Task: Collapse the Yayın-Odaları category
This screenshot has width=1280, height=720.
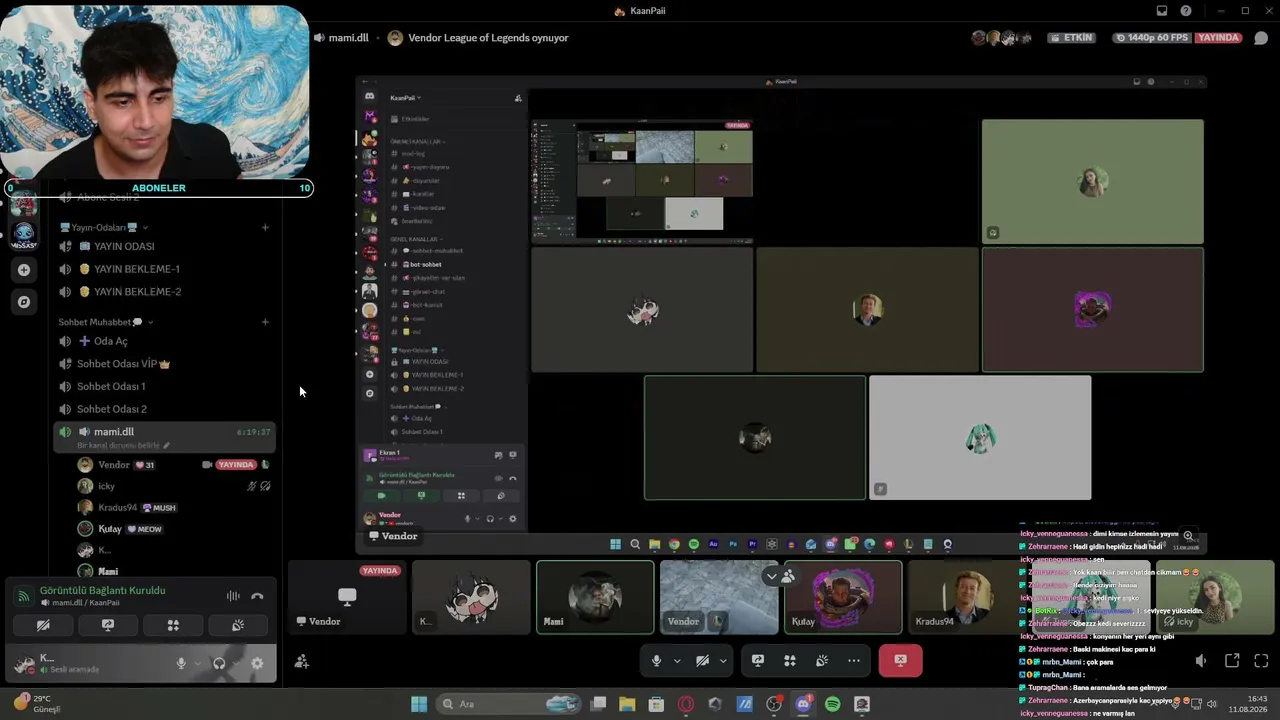Action: coord(104,227)
